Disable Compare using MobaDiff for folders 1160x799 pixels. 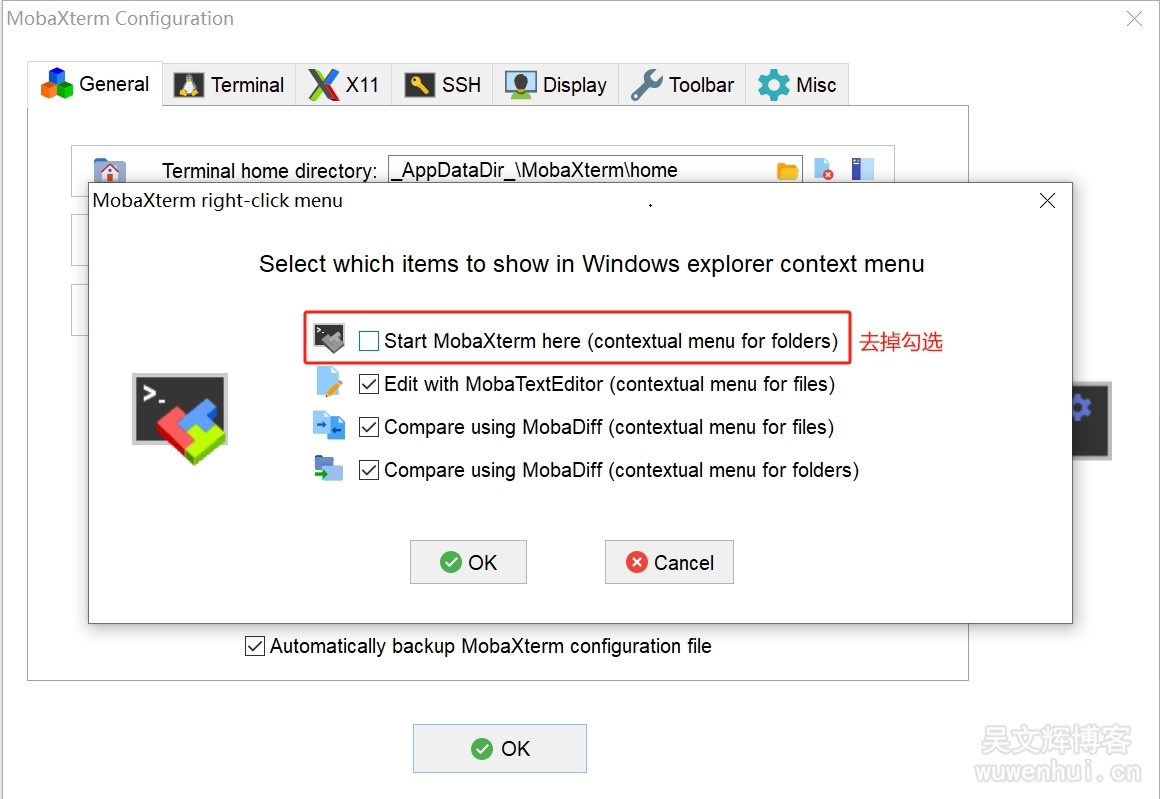click(369, 470)
